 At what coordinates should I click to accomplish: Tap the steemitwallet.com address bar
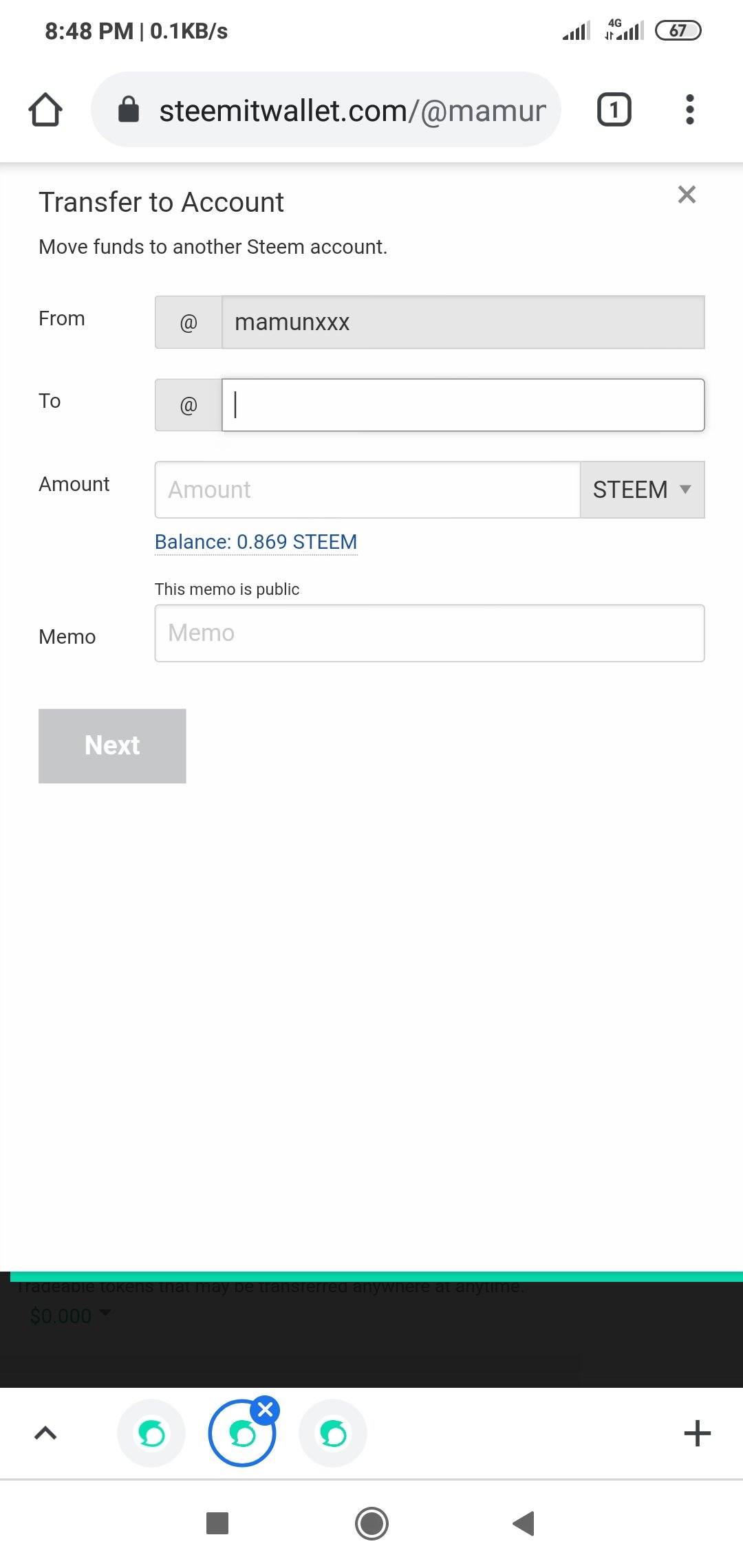pyautogui.click(x=351, y=110)
